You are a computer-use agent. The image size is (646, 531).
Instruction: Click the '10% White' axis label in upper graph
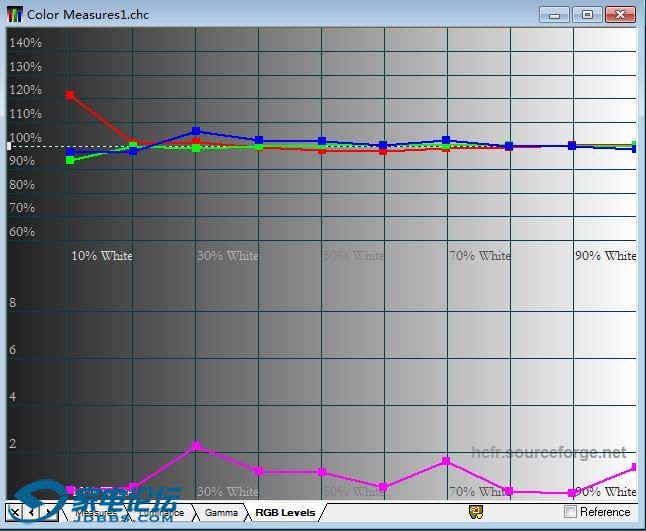tap(101, 256)
